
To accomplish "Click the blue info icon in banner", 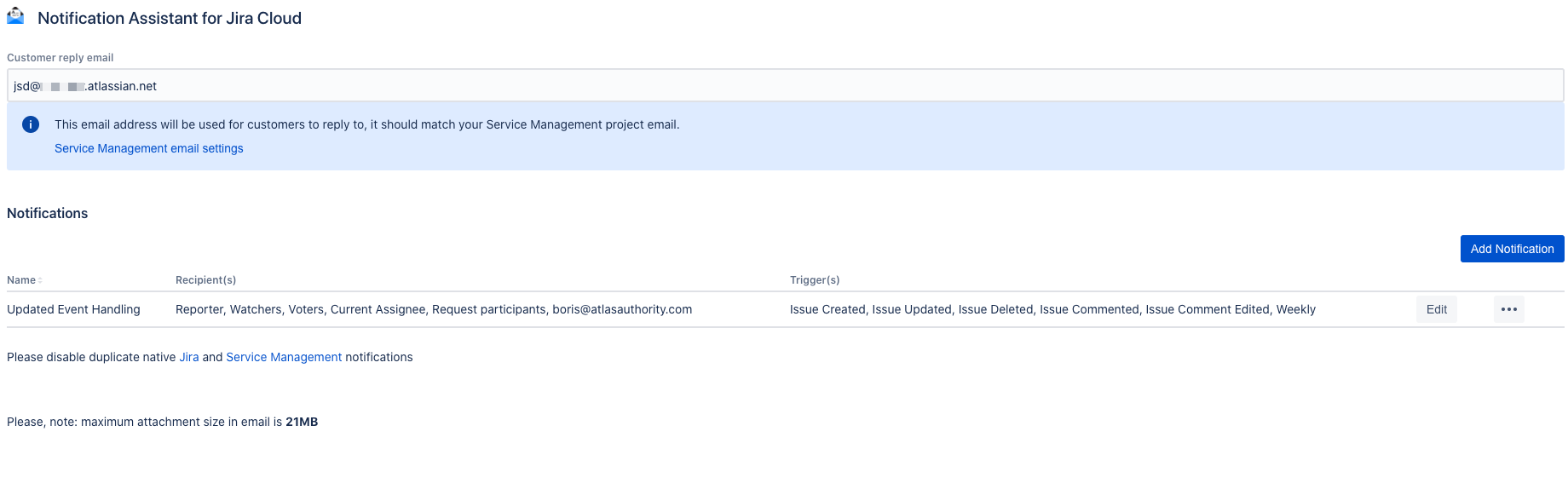I will (x=31, y=124).
